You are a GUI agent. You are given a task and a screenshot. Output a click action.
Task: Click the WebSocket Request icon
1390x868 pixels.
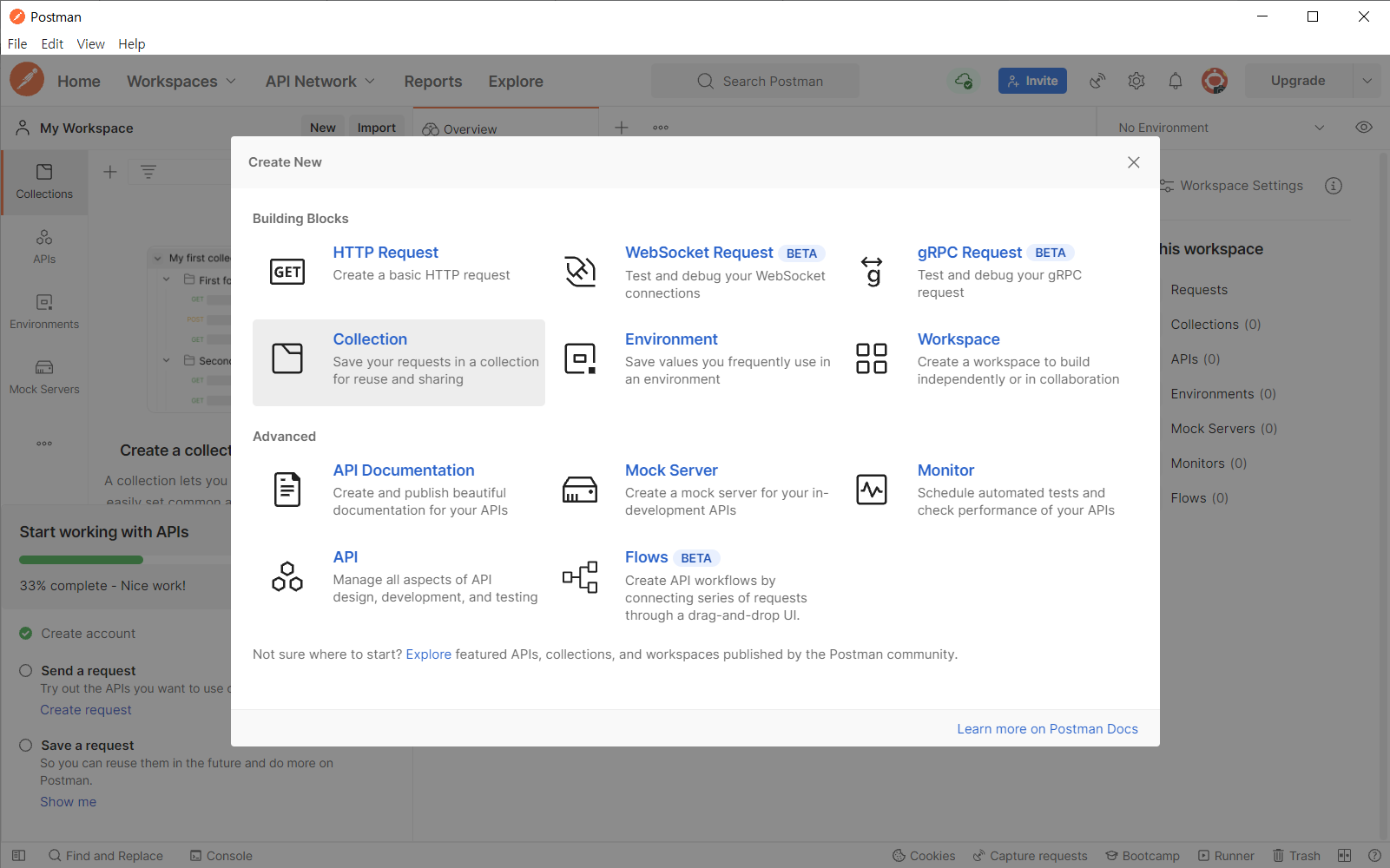coord(580,272)
